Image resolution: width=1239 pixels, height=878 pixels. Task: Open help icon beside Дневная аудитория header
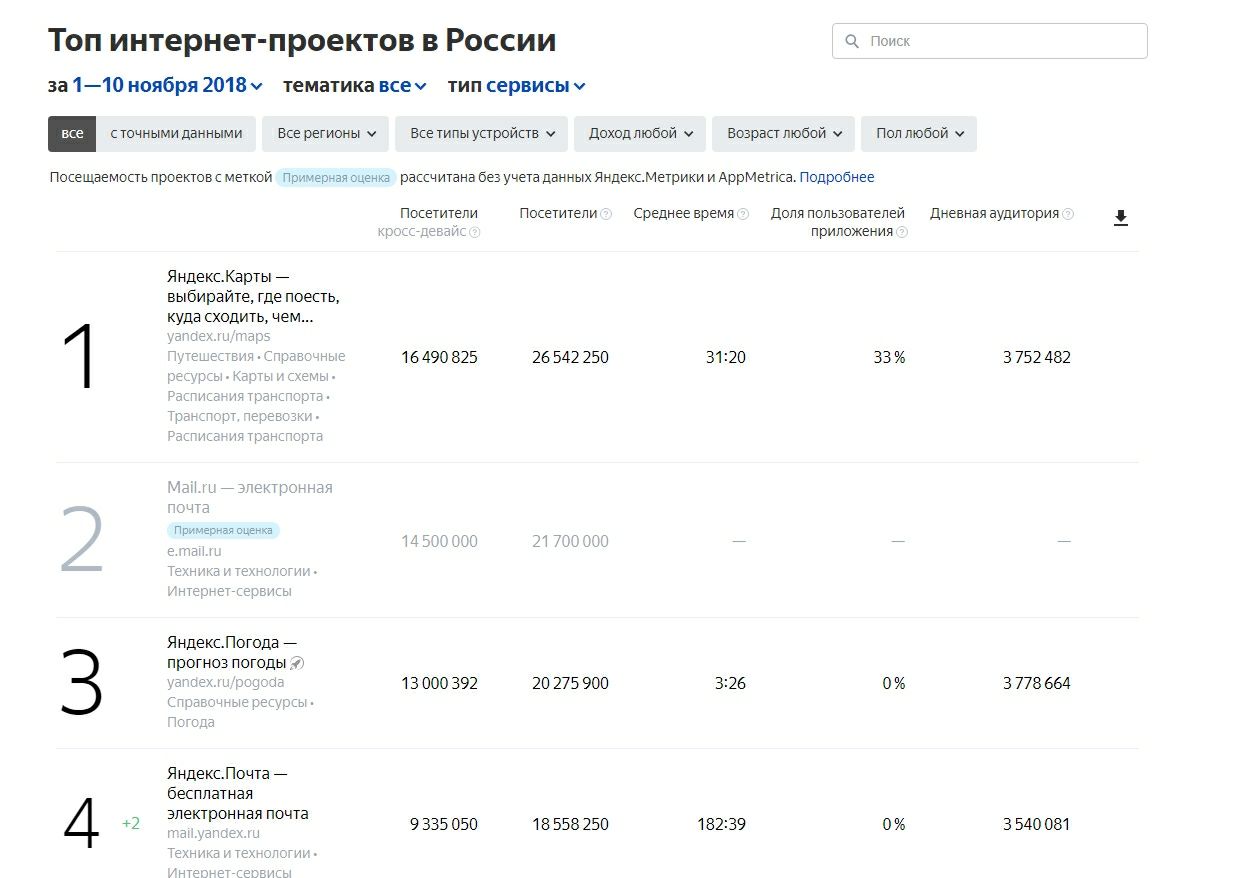1068,214
